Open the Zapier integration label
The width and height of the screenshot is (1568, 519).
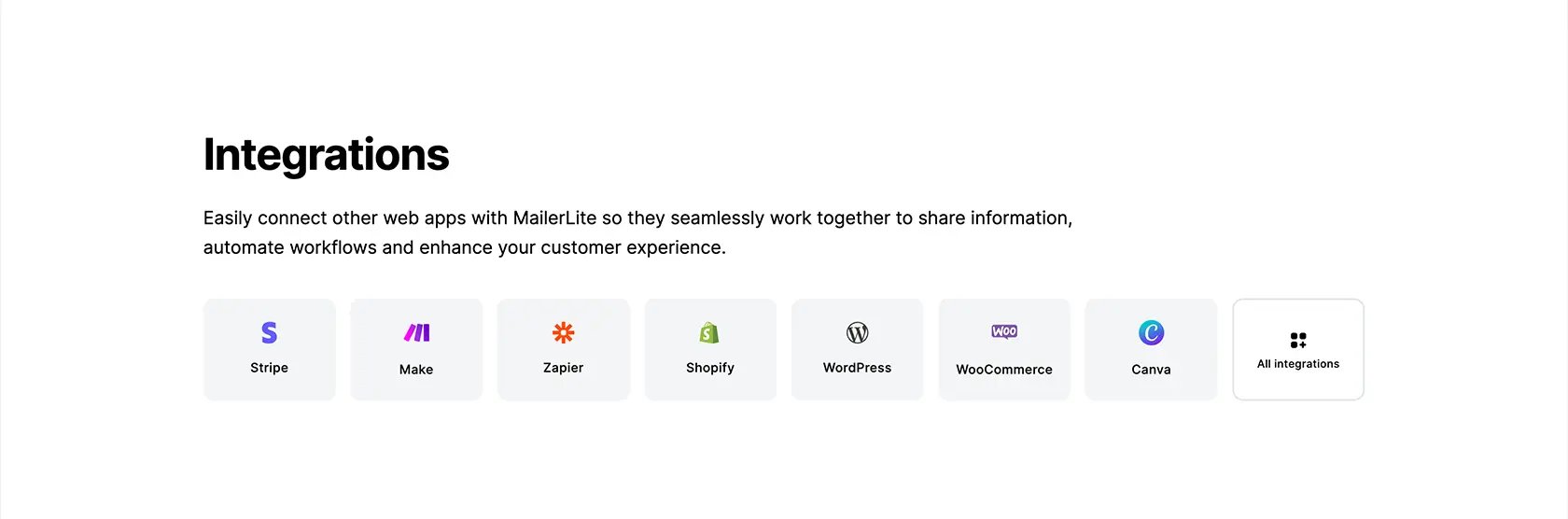click(x=563, y=368)
